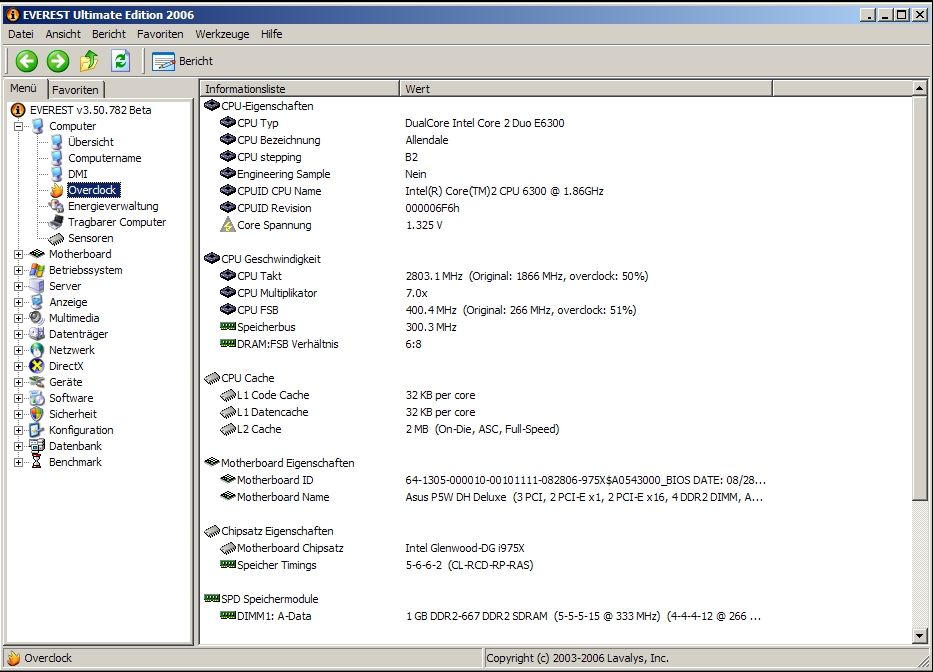Click the EVEREST v3.50.782 Beta root icon
This screenshot has height=672, width=933.
18,110
